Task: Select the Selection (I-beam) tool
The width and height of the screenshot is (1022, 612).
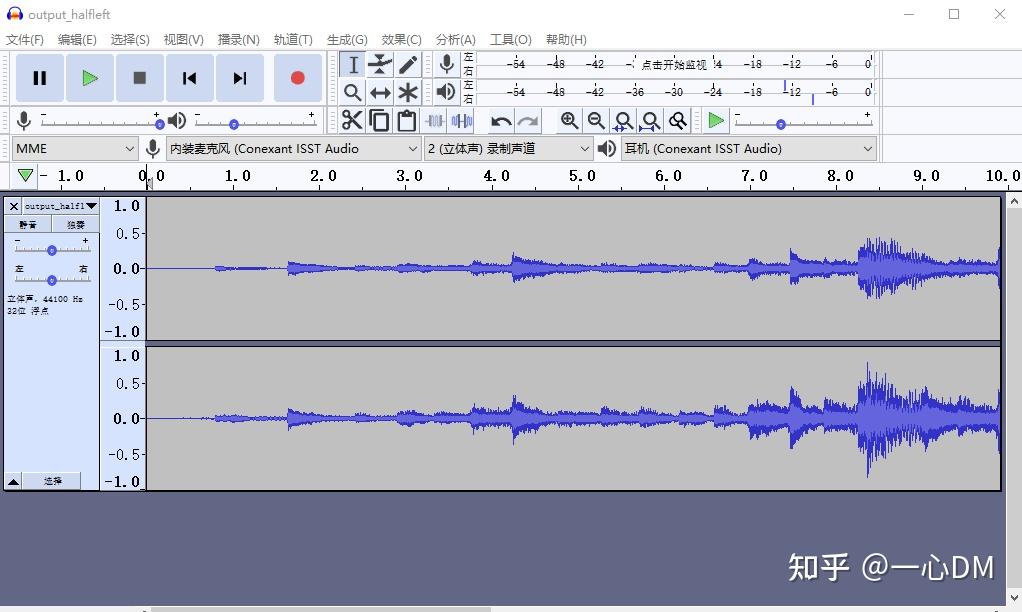Action: point(353,65)
